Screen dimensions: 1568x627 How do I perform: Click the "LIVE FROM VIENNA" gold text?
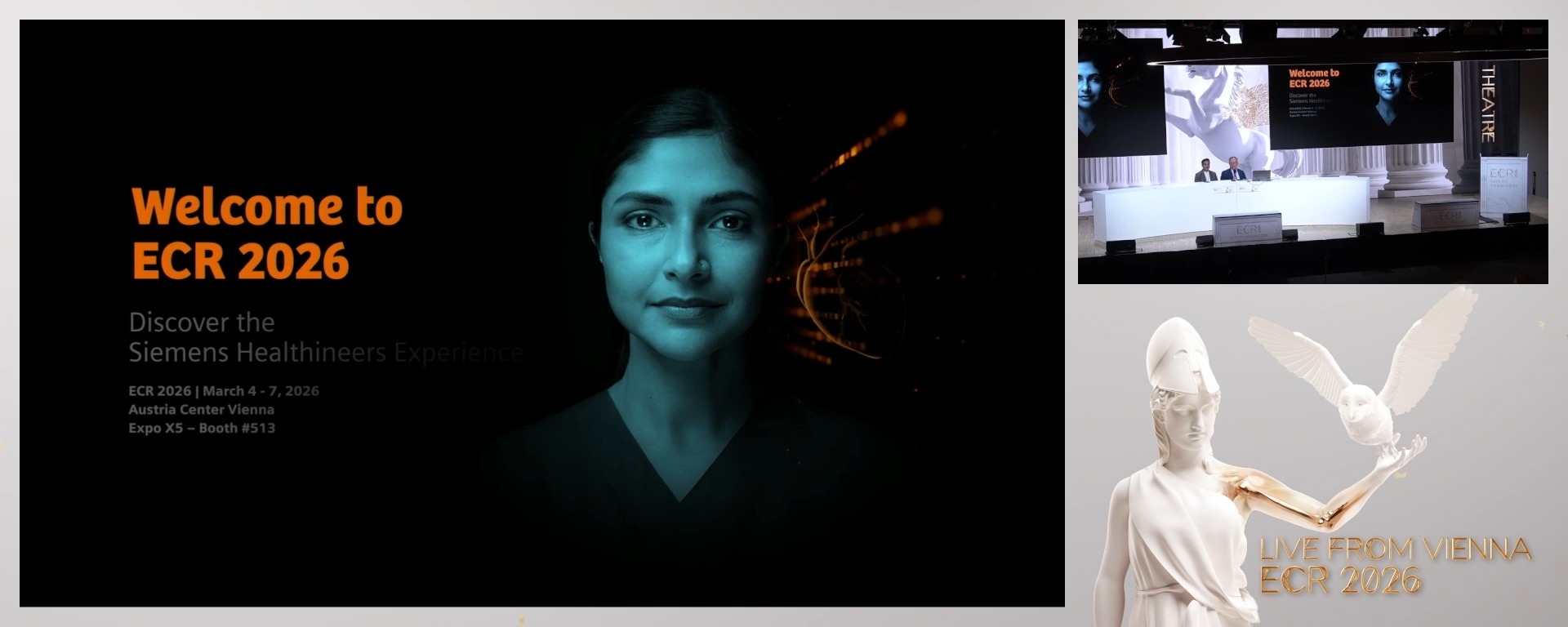tap(1395, 549)
